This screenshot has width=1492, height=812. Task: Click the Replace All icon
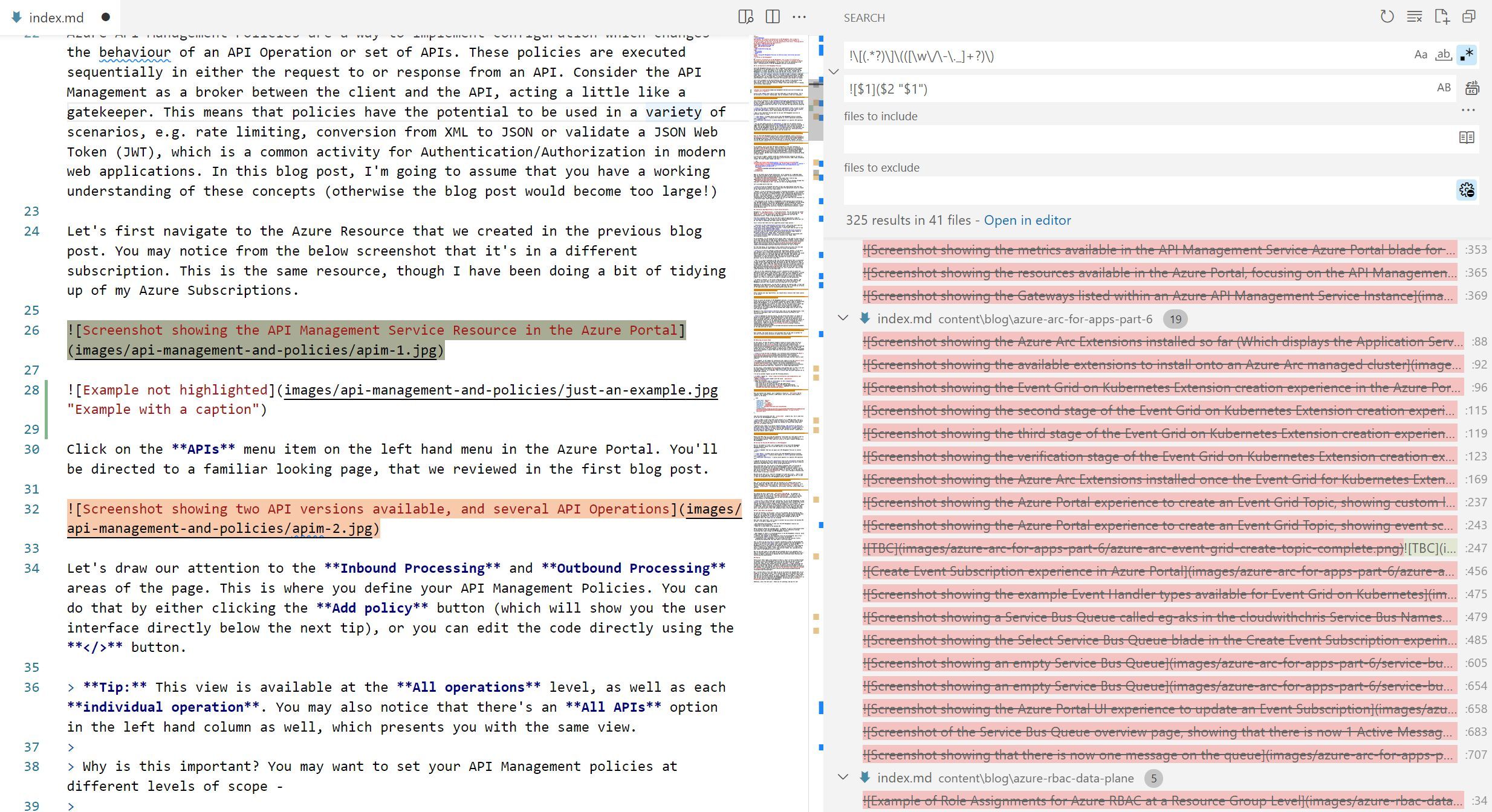tap(1472, 88)
